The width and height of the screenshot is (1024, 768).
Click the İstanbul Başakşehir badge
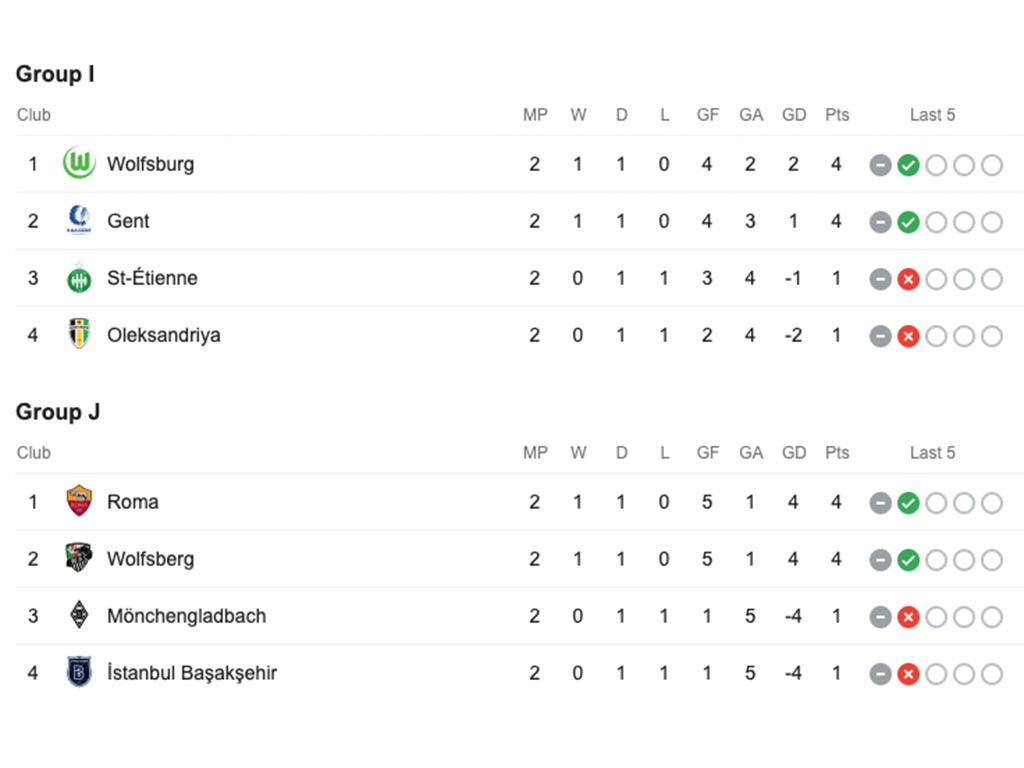click(x=79, y=672)
